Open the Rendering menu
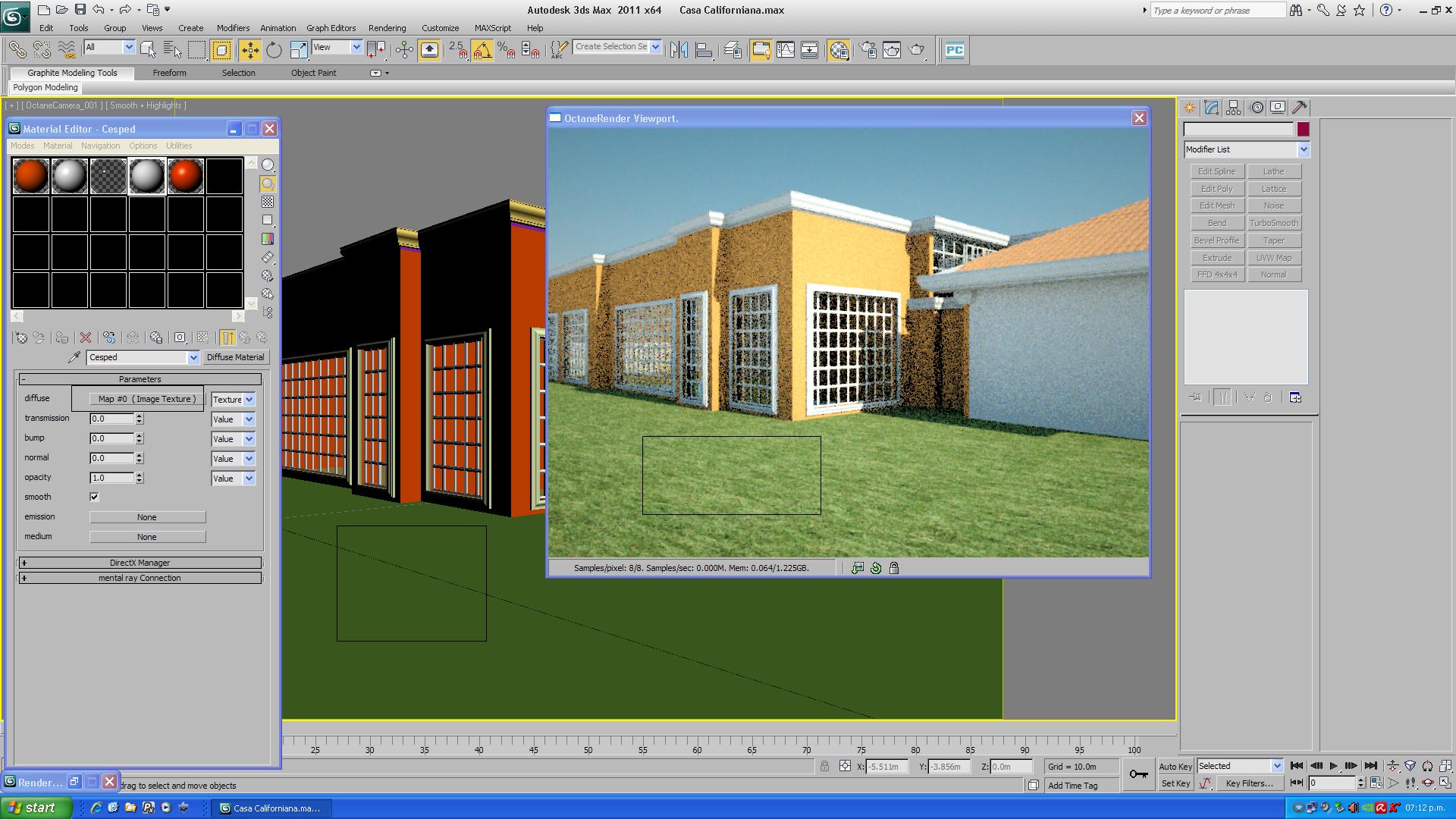Screen dimensions: 1456x819 tap(387, 28)
